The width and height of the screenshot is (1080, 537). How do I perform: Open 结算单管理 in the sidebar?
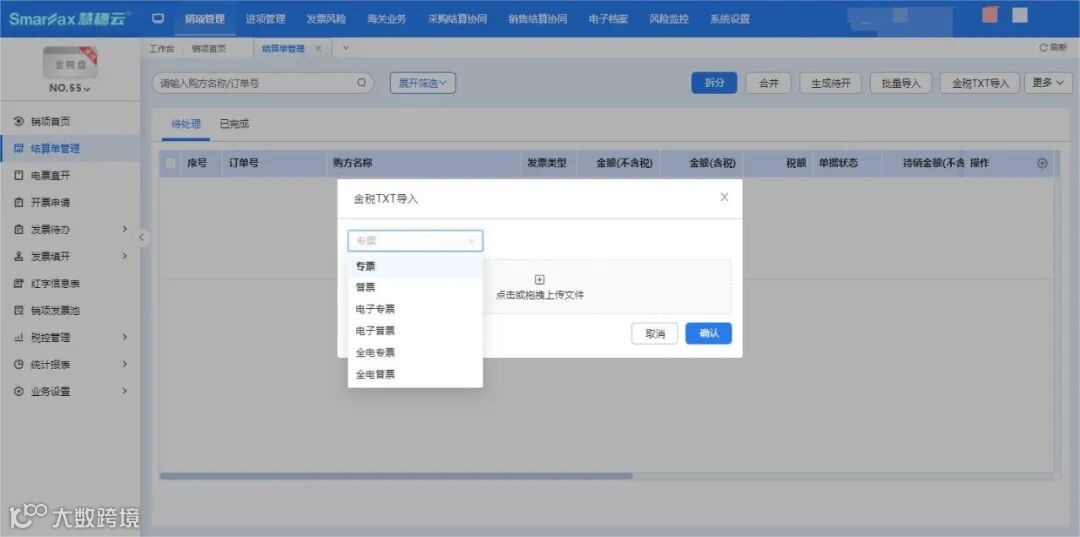pos(70,148)
